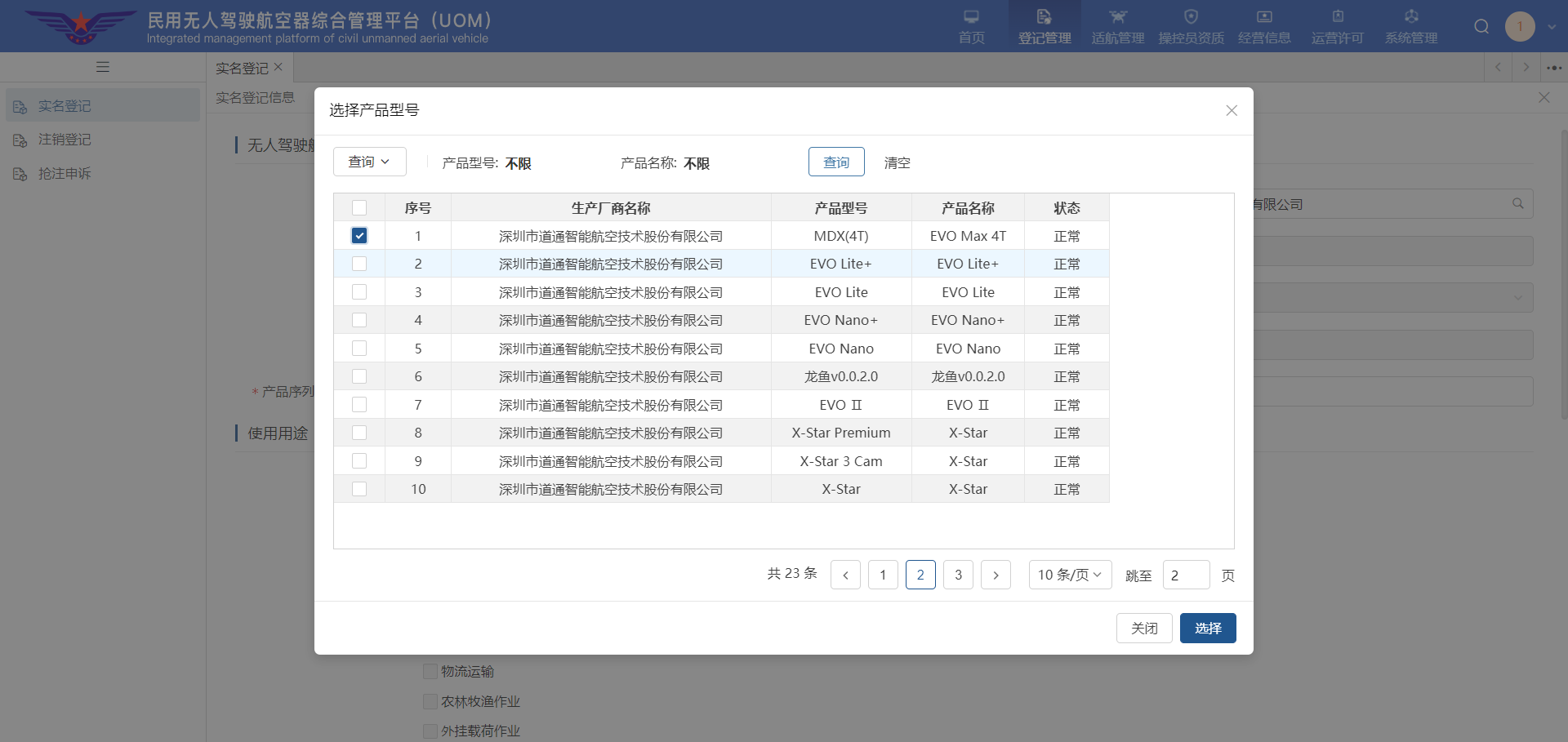Go to previous page using left arrow

(845, 575)
